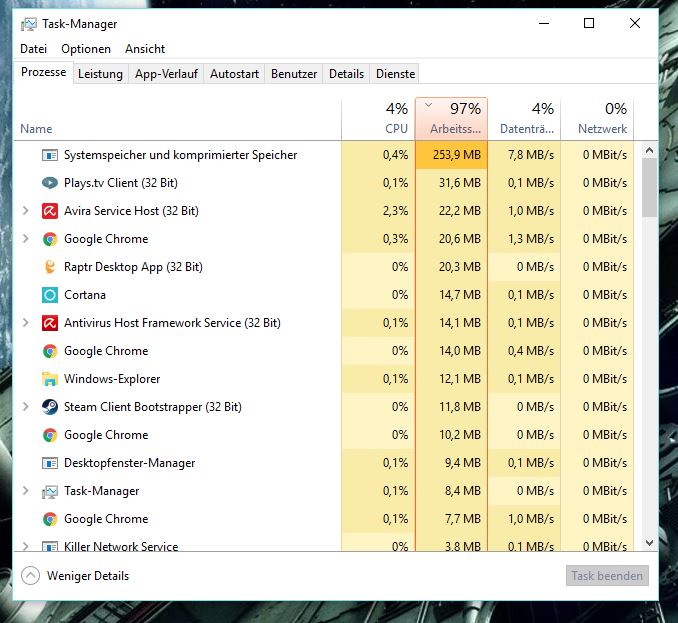Sort by the CPU column header

coord(378,119)
